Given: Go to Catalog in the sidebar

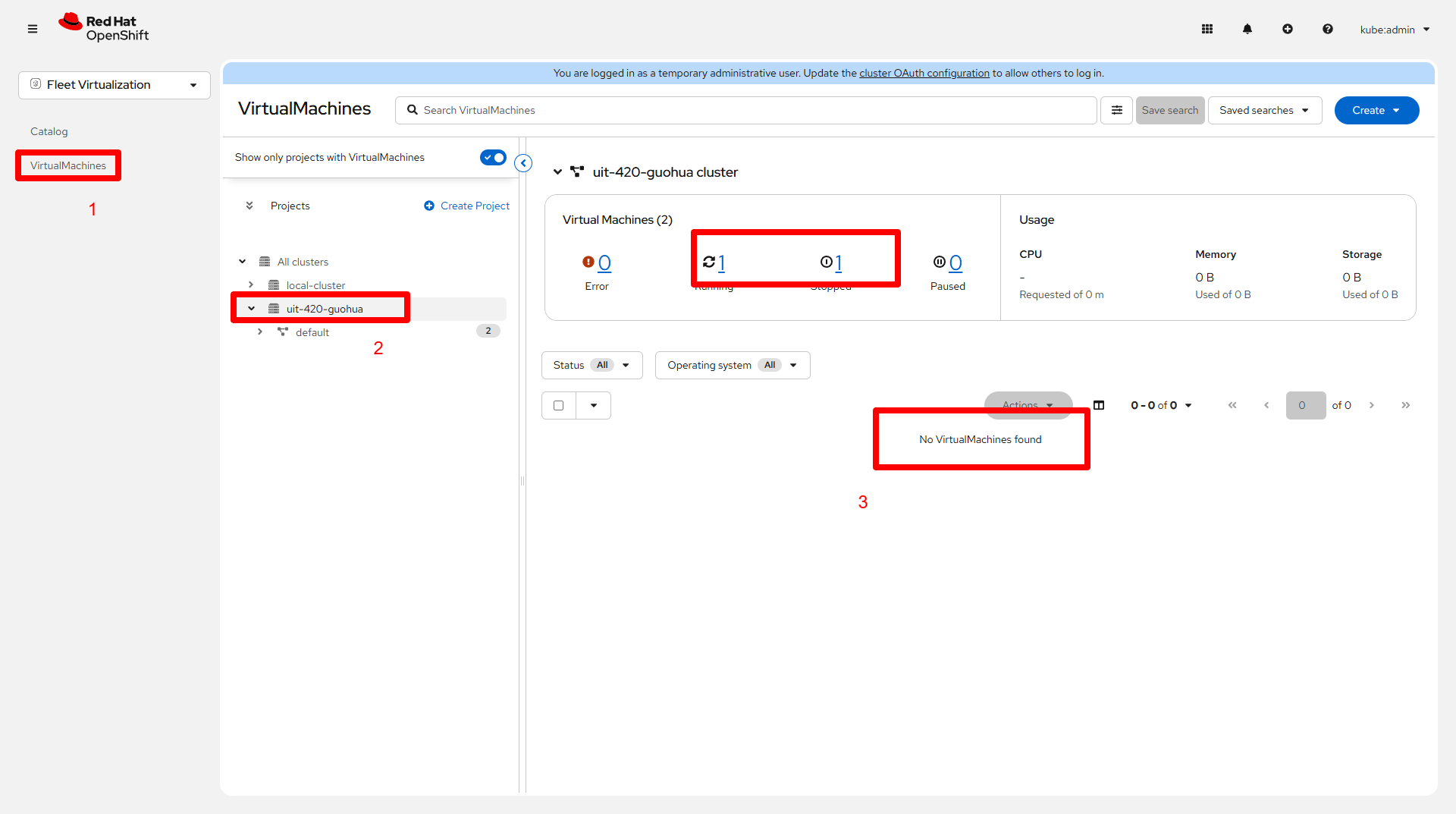Looking at the screenshot, I should pos(49,131).
